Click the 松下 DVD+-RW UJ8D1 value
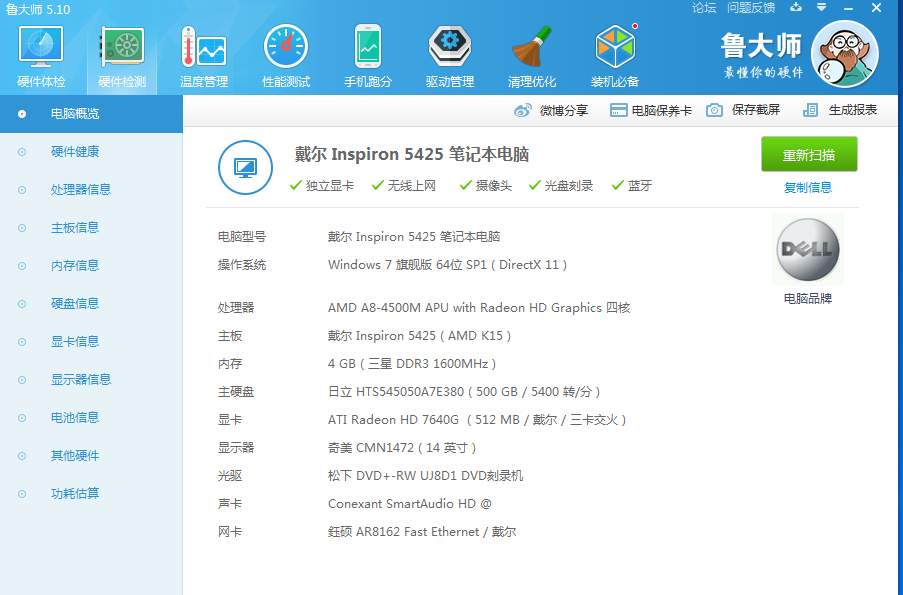Viewport: 903px width, 595px height. pyautogui.click(x=426, y=476)
